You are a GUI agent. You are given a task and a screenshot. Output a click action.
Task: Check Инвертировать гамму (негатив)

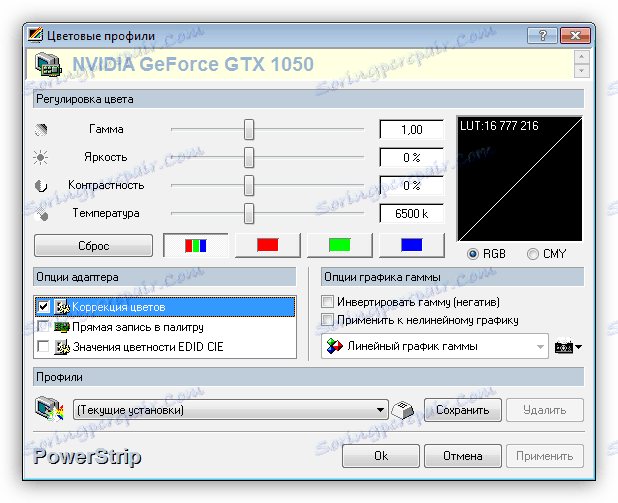(327, 302)
